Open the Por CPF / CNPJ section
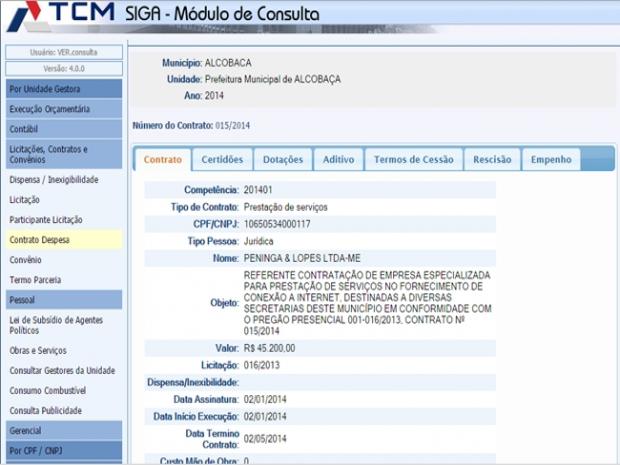 64,451
